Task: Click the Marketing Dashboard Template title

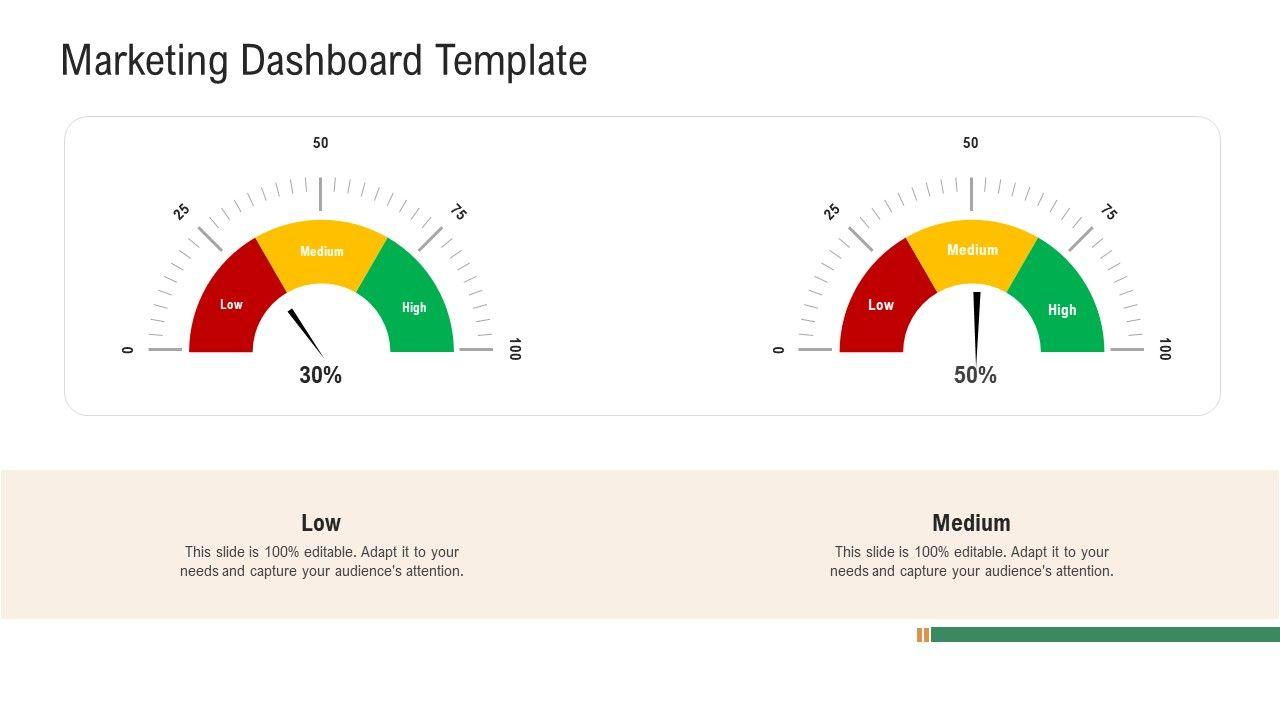Action: pos(324,61)
